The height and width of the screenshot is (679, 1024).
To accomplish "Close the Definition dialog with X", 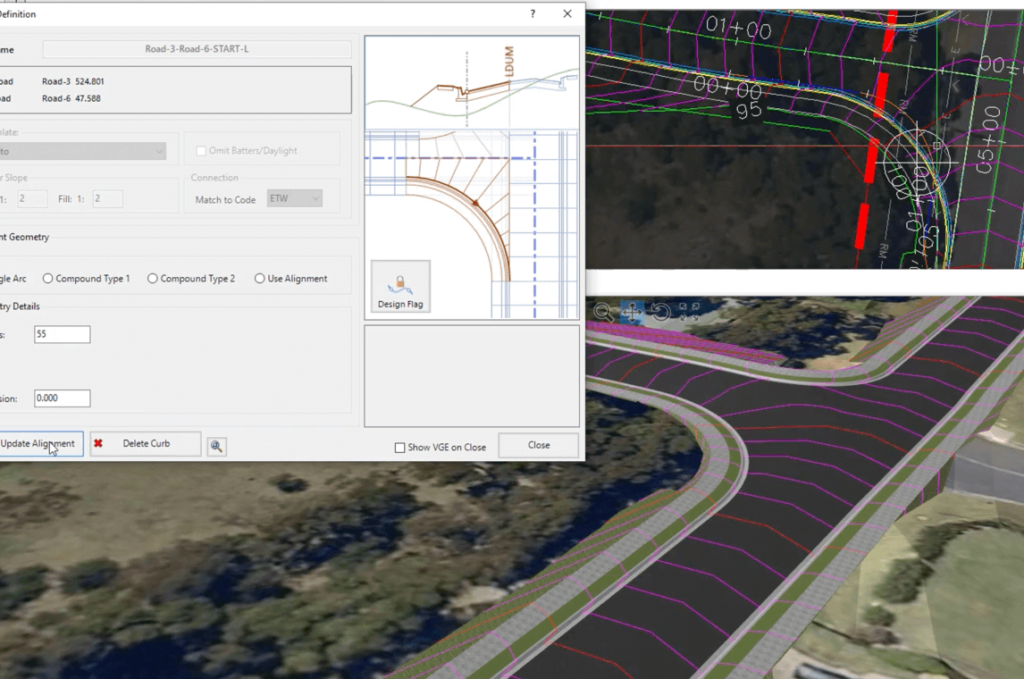I will [x=568, y=14].
